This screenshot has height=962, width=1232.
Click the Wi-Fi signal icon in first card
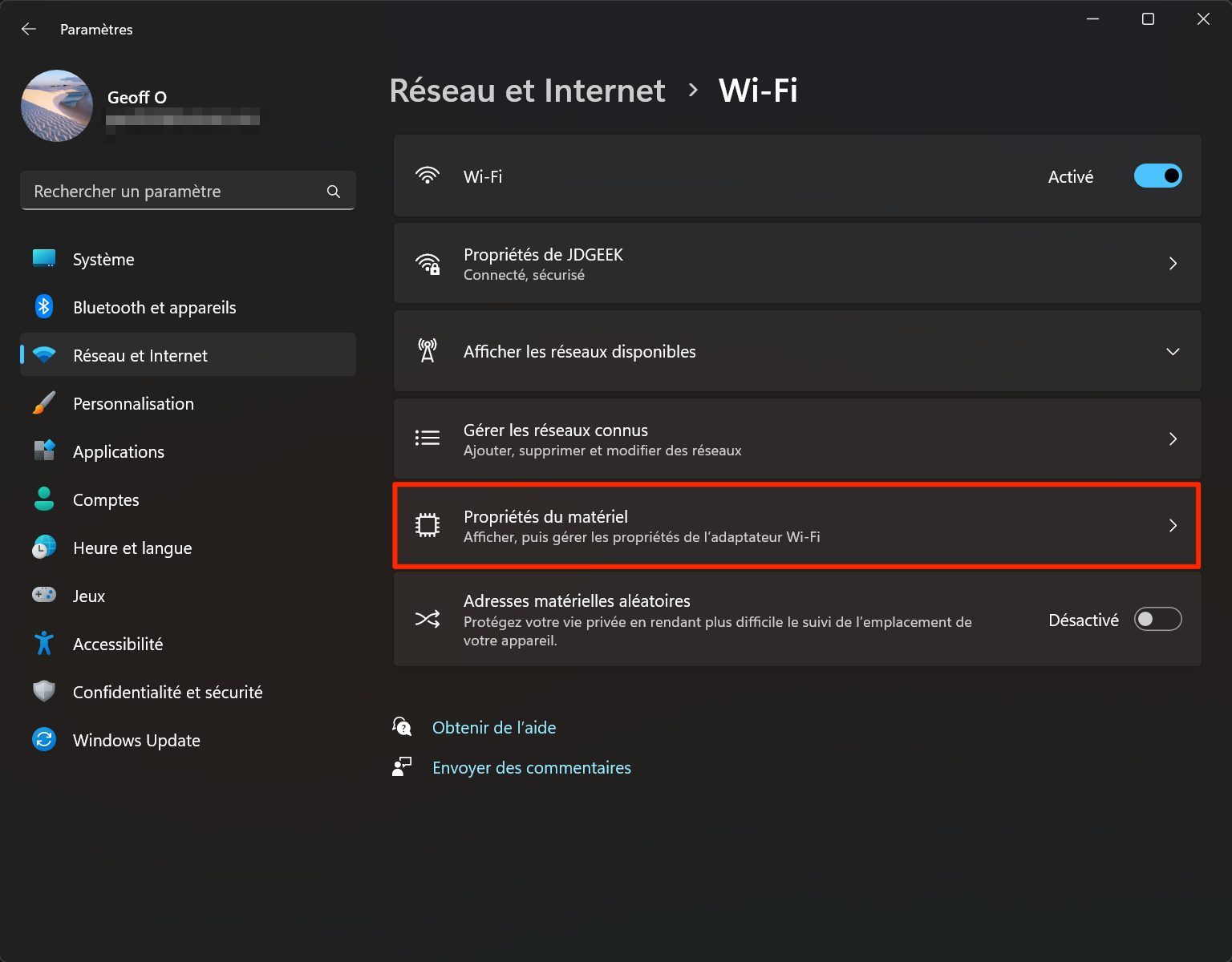coord(428,176)
